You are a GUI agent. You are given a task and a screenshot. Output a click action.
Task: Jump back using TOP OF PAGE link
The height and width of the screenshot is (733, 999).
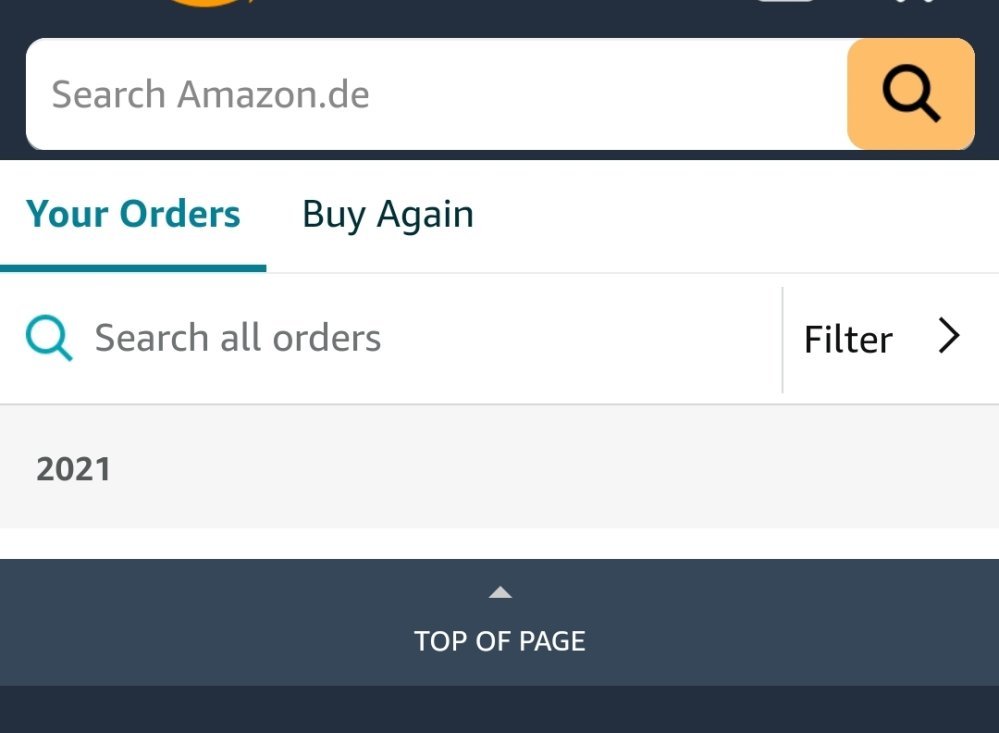(500, 640)
